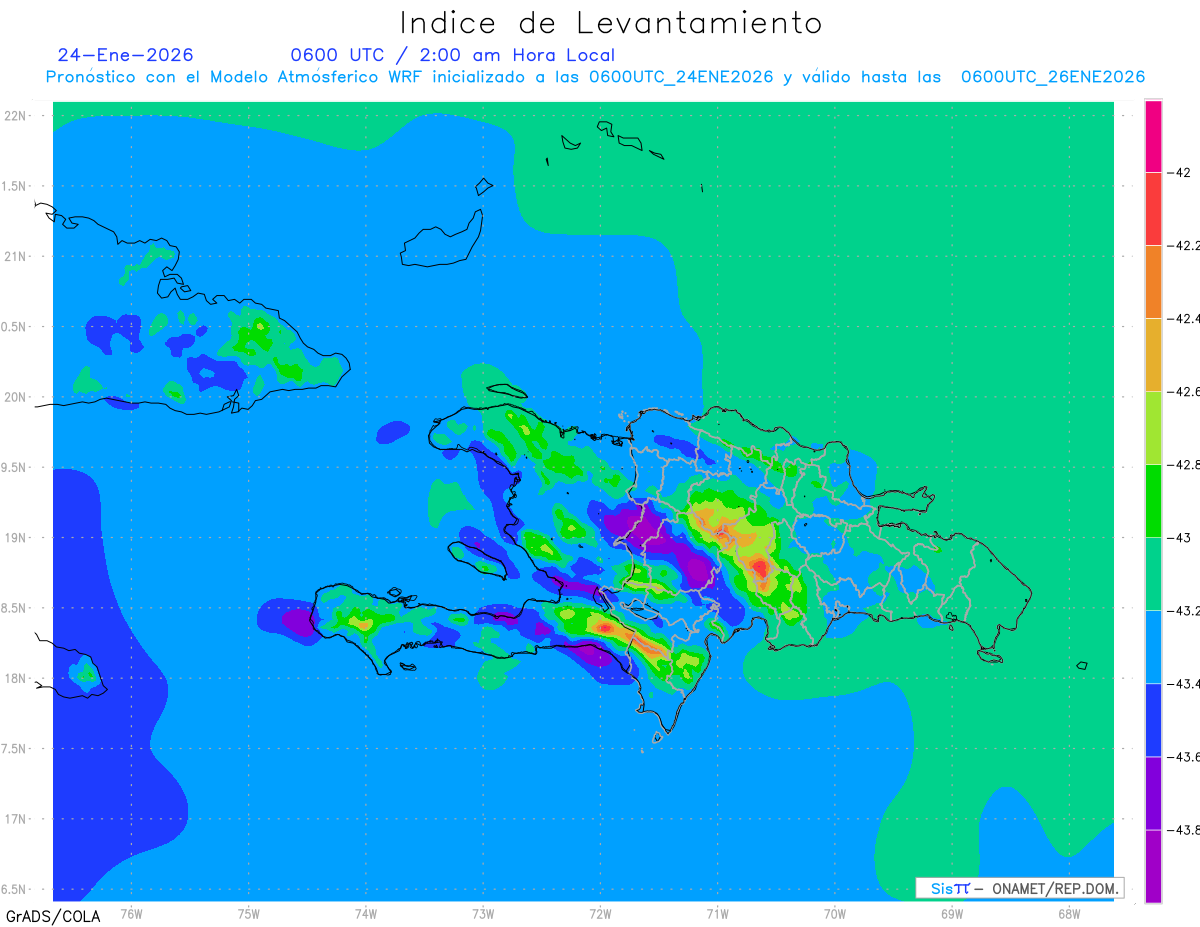Select the lime segment between -42.6 and -42.8
This screenshot has width=1200, height=927.
point(1153,428)
